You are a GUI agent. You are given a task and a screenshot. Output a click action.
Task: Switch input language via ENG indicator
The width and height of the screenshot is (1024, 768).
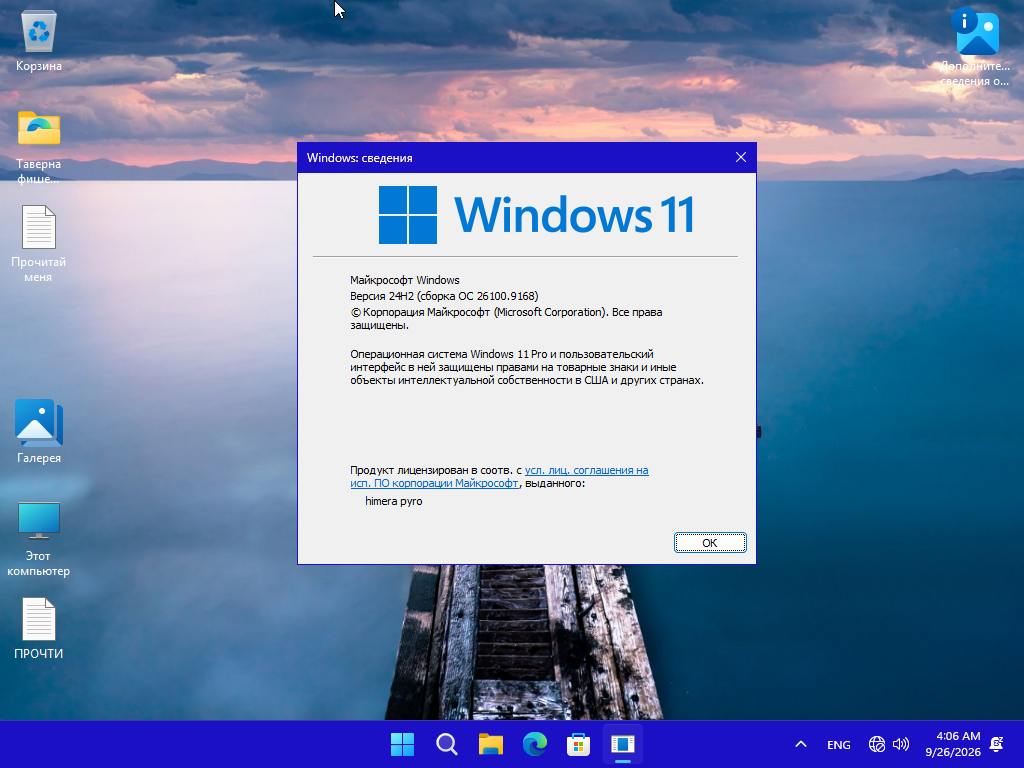(839, 744)
